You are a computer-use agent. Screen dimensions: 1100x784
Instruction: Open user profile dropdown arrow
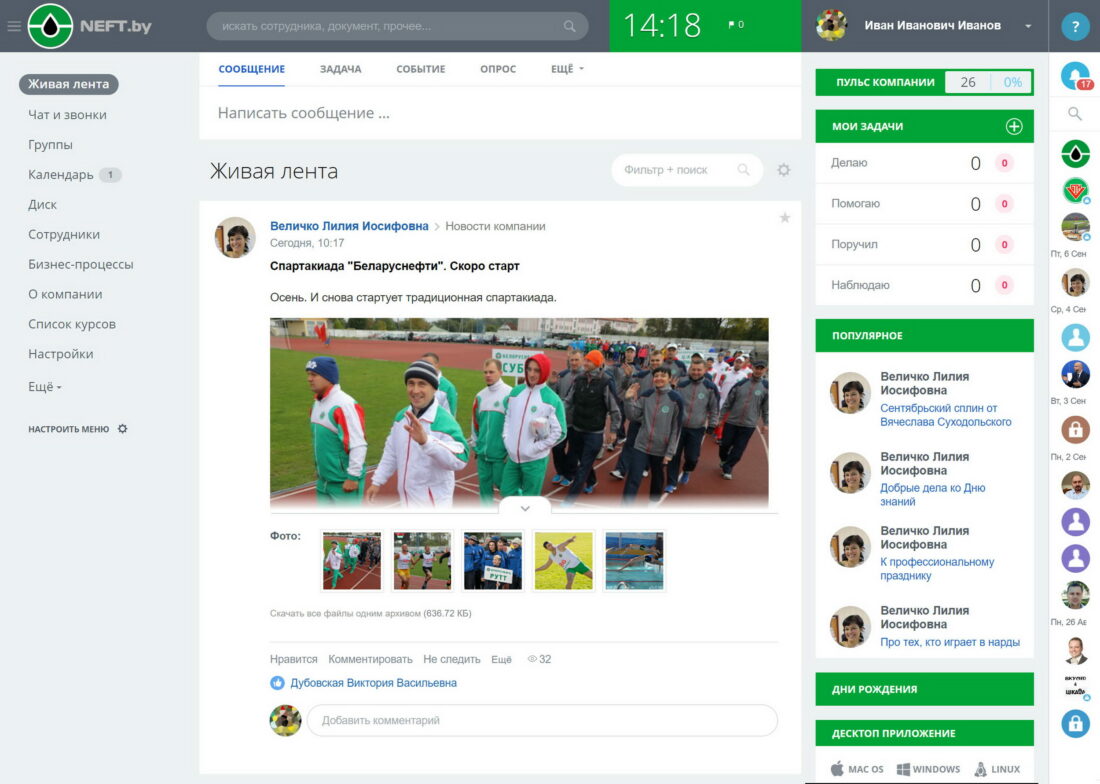tap(1028, 26)
